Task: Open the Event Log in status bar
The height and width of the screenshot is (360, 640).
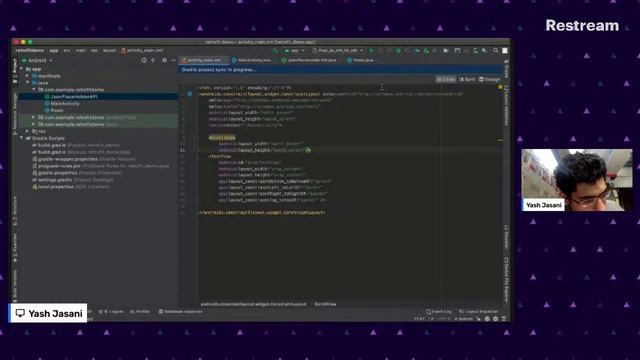Action: [x=439, y=311]
